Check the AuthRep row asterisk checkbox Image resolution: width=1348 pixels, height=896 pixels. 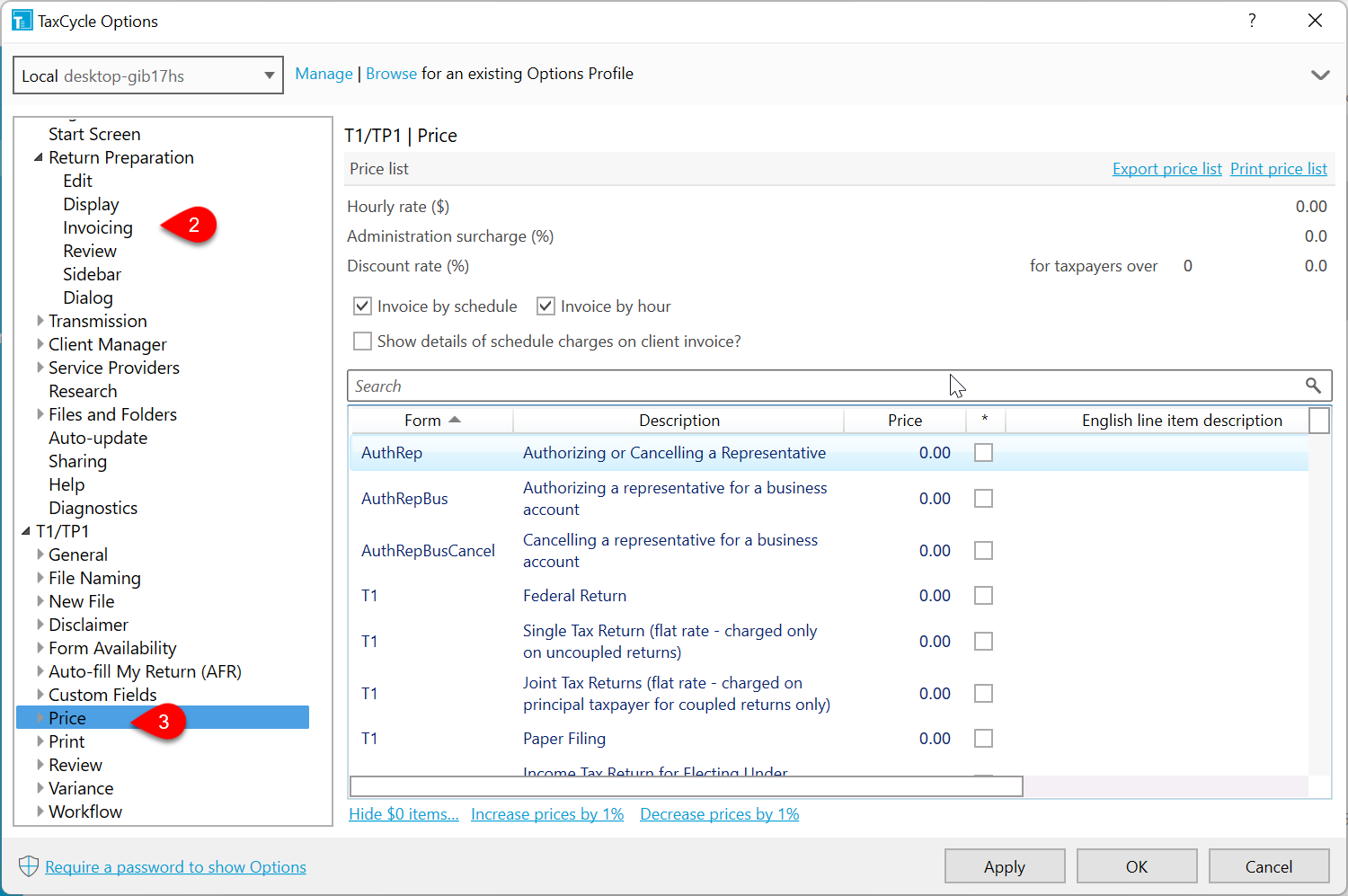pyautogui.click(x=984, y=453)
